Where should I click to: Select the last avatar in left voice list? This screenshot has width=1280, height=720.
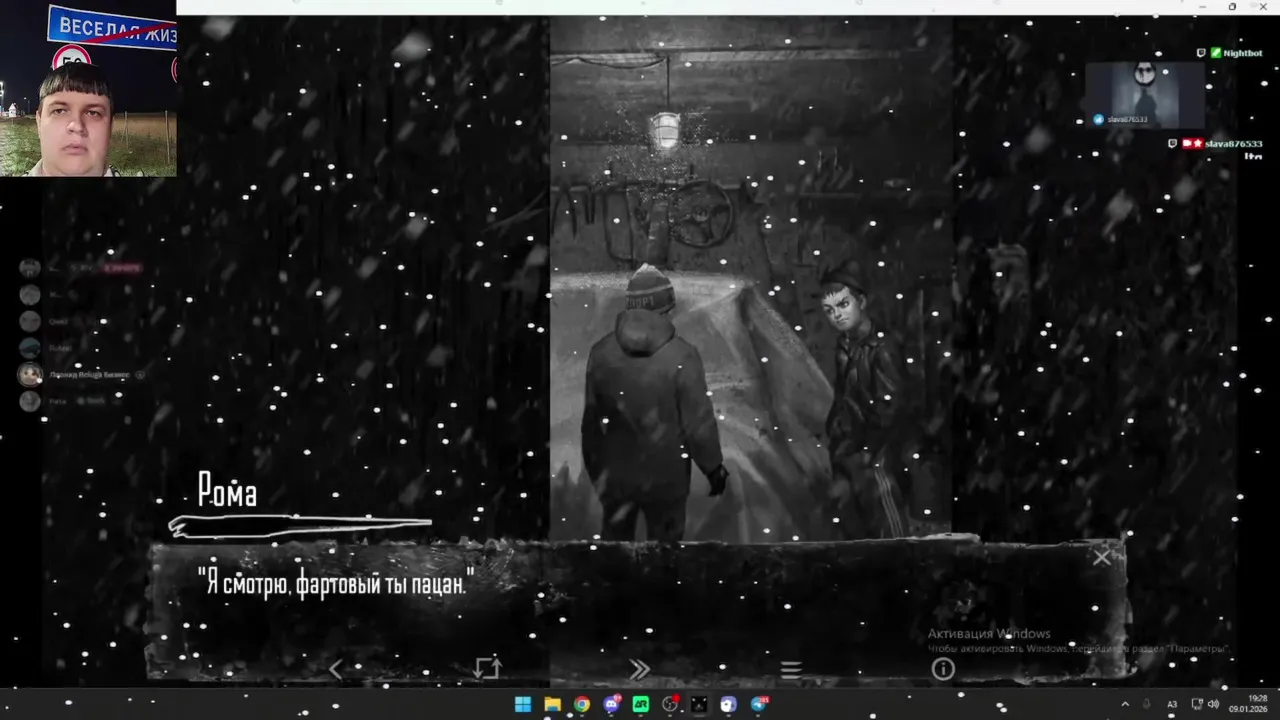pyautogui.click(x=30, y=401)
